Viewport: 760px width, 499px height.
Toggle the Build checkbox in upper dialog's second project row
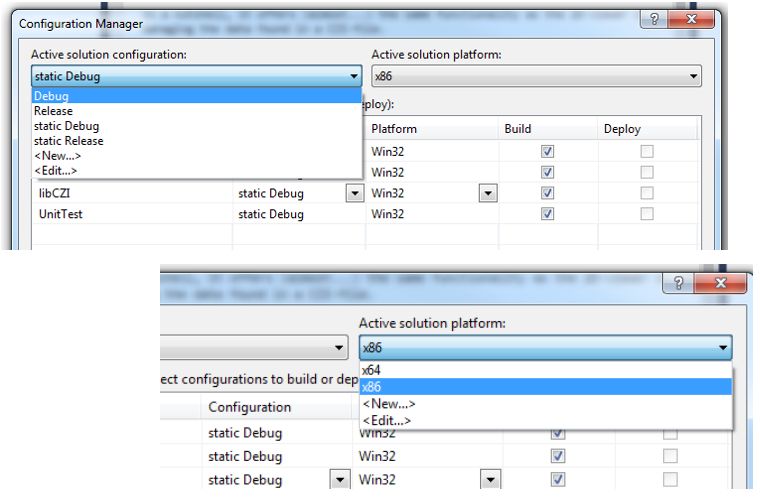[x=547, y=172]
